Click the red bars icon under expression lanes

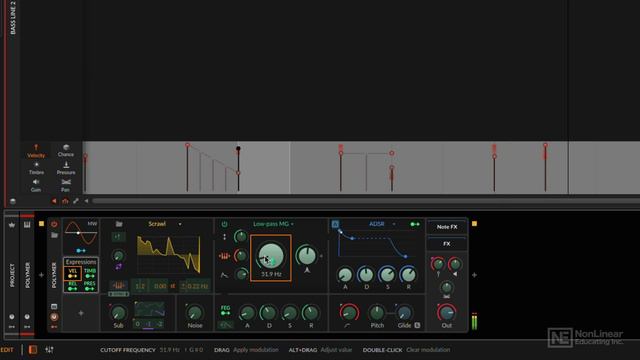point(65,201)
